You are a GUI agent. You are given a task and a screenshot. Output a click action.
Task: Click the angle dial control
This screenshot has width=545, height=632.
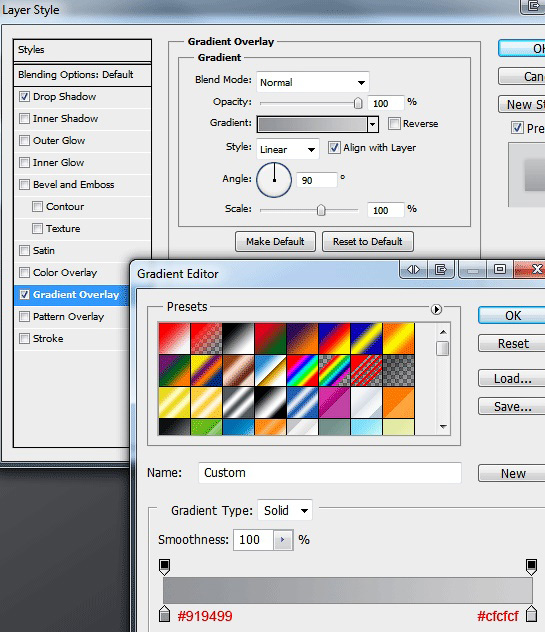click(x=274, y=180)
